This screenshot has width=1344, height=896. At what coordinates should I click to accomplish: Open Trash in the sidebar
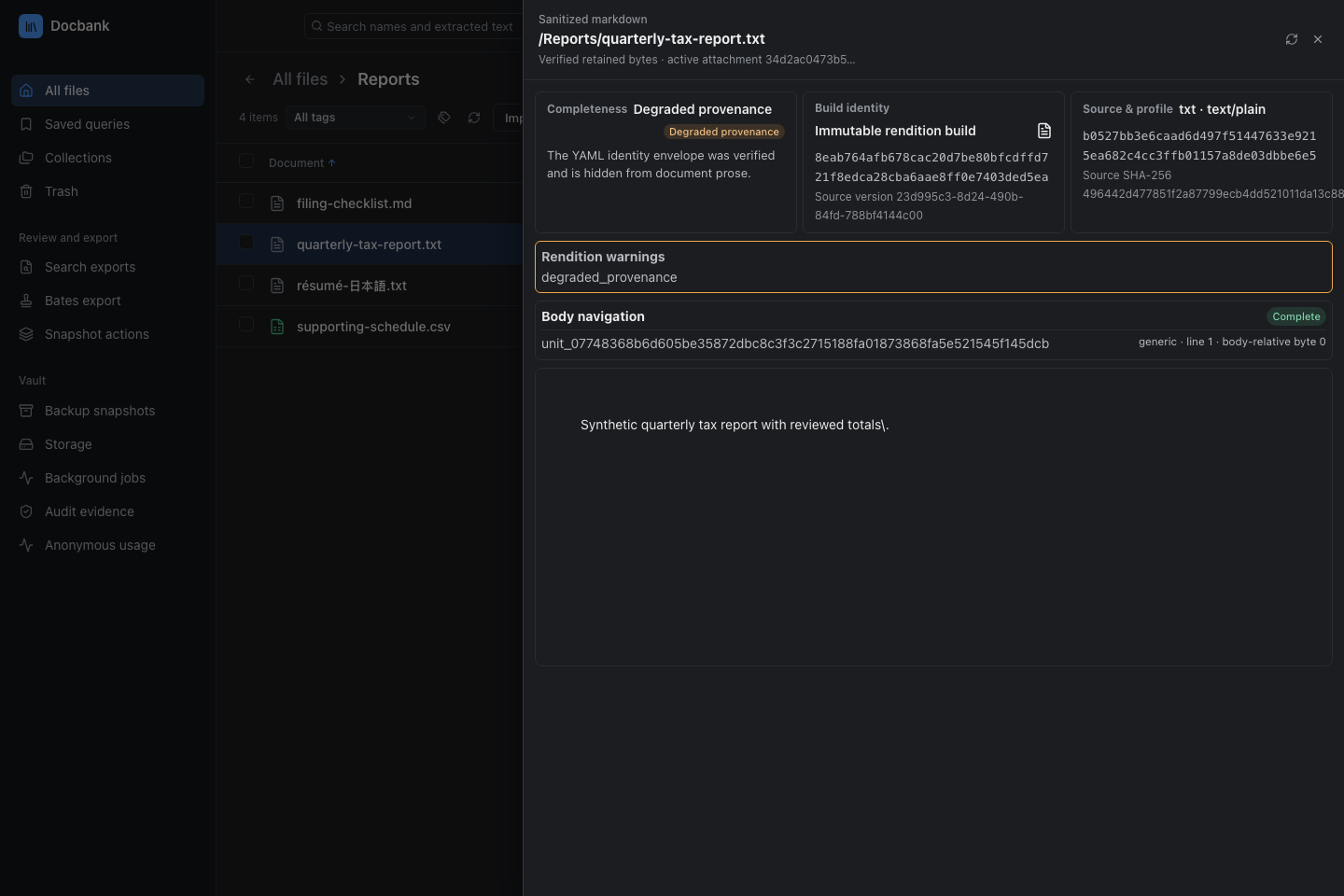tap(107, 191)
